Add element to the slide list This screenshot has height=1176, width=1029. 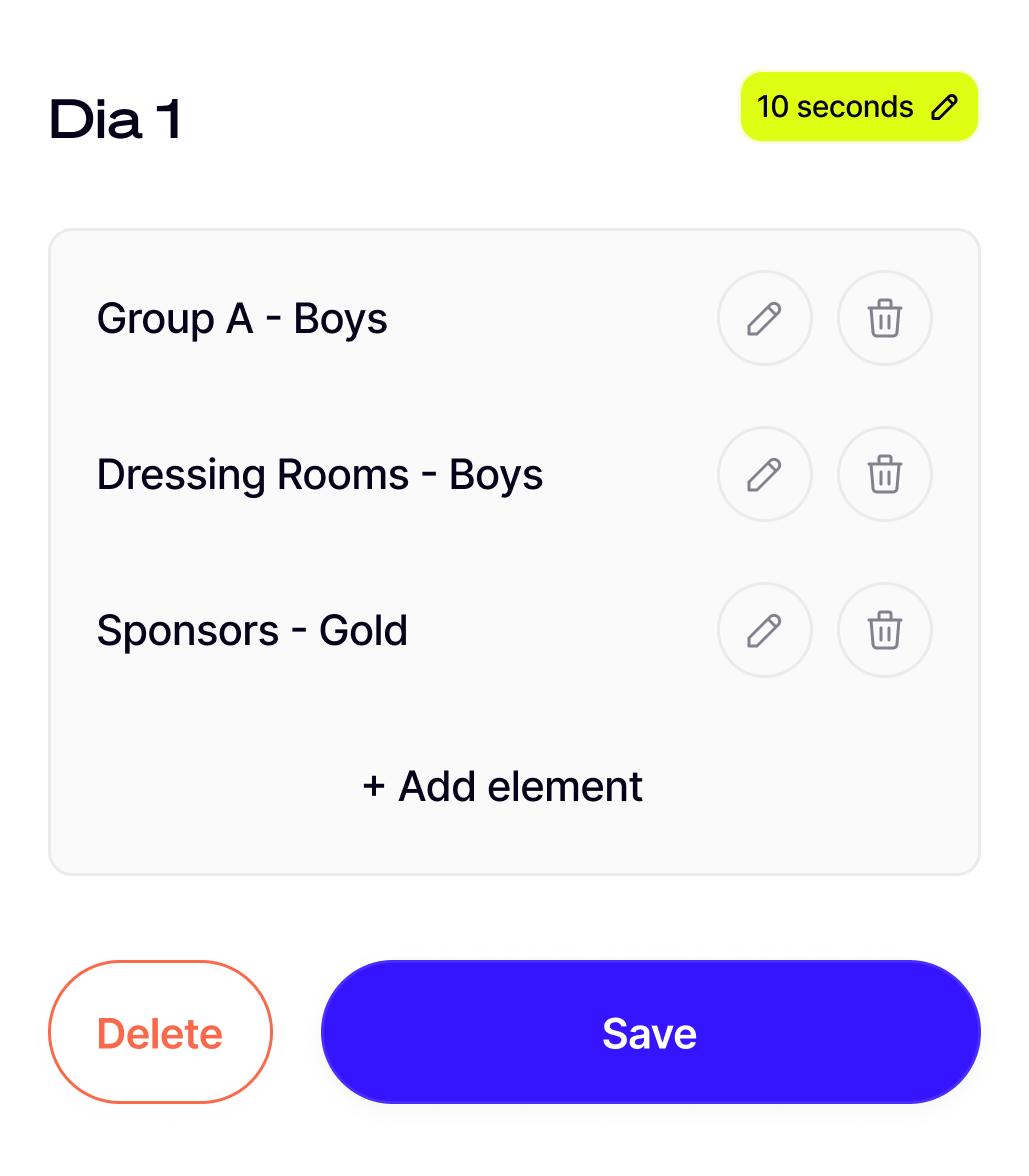click(x=519, y=787)
